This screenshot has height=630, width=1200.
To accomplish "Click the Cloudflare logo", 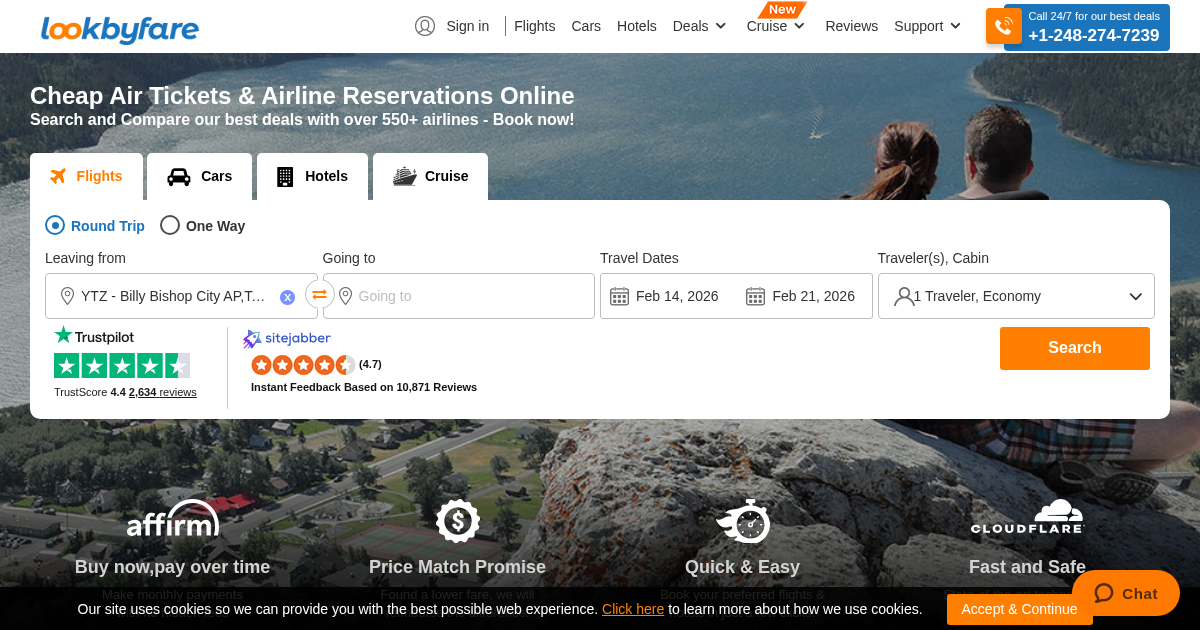I will pos(1027,517).
